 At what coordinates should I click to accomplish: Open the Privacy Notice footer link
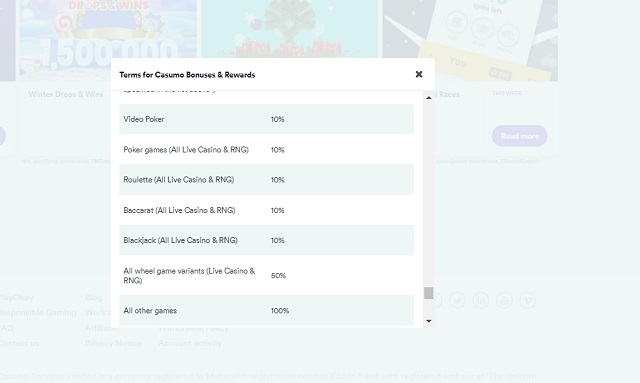coord(113,343)
